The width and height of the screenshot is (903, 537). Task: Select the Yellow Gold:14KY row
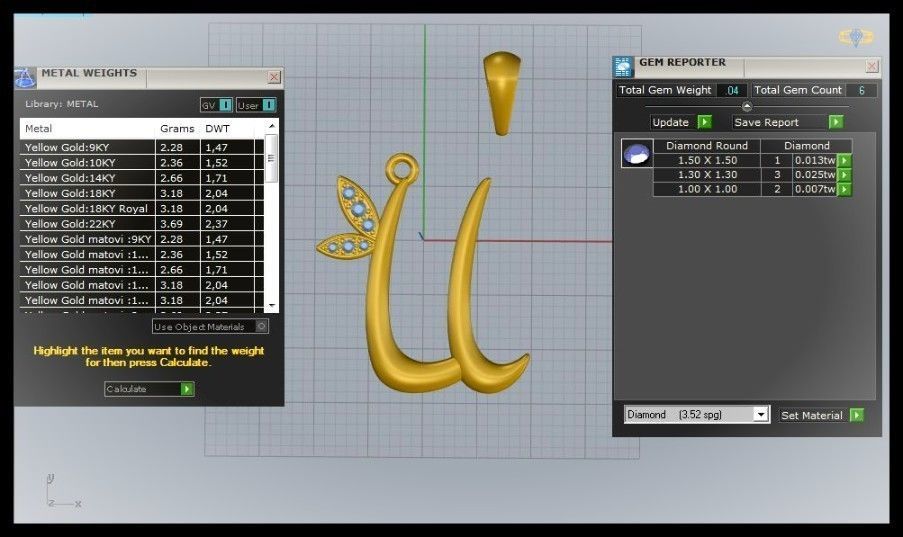point(142,178)
